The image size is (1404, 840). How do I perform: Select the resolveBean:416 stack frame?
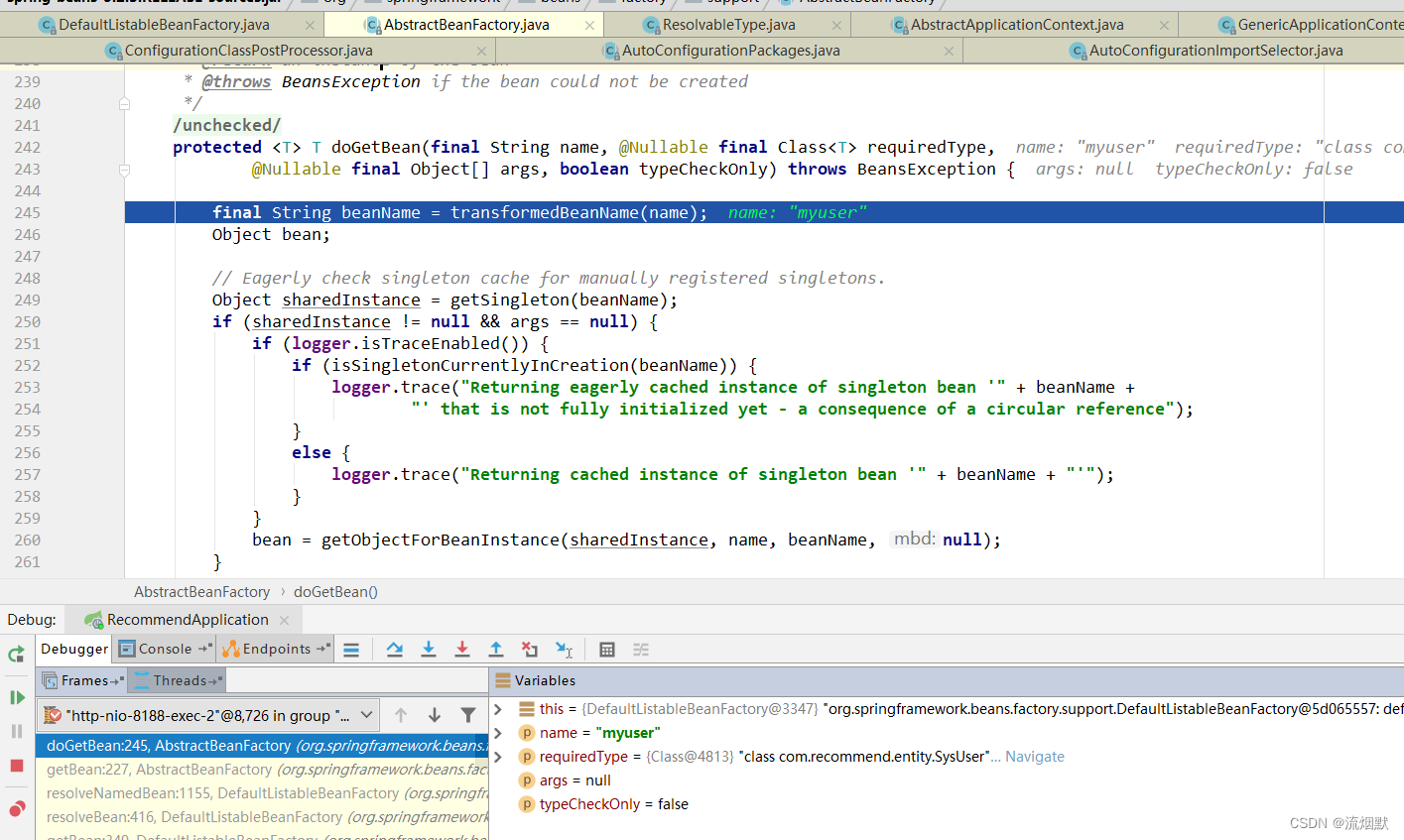pyautogui.click(x=262, y=817)
